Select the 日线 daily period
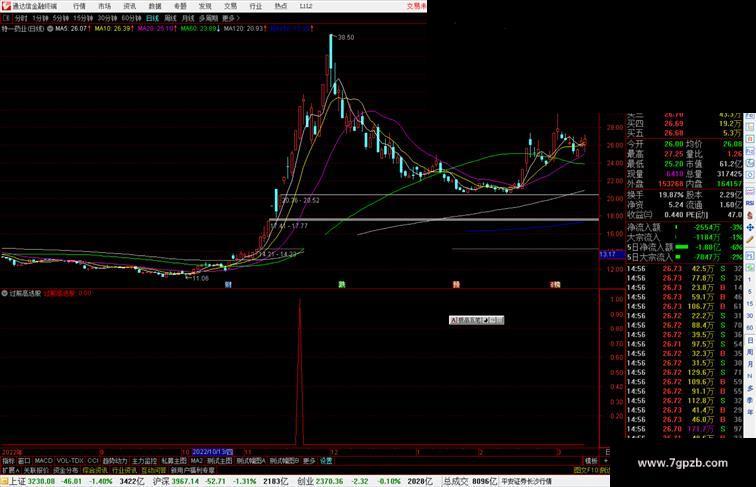Image resolution: width=756 pixels, height=487 pixels. click(x=152, y=18)
